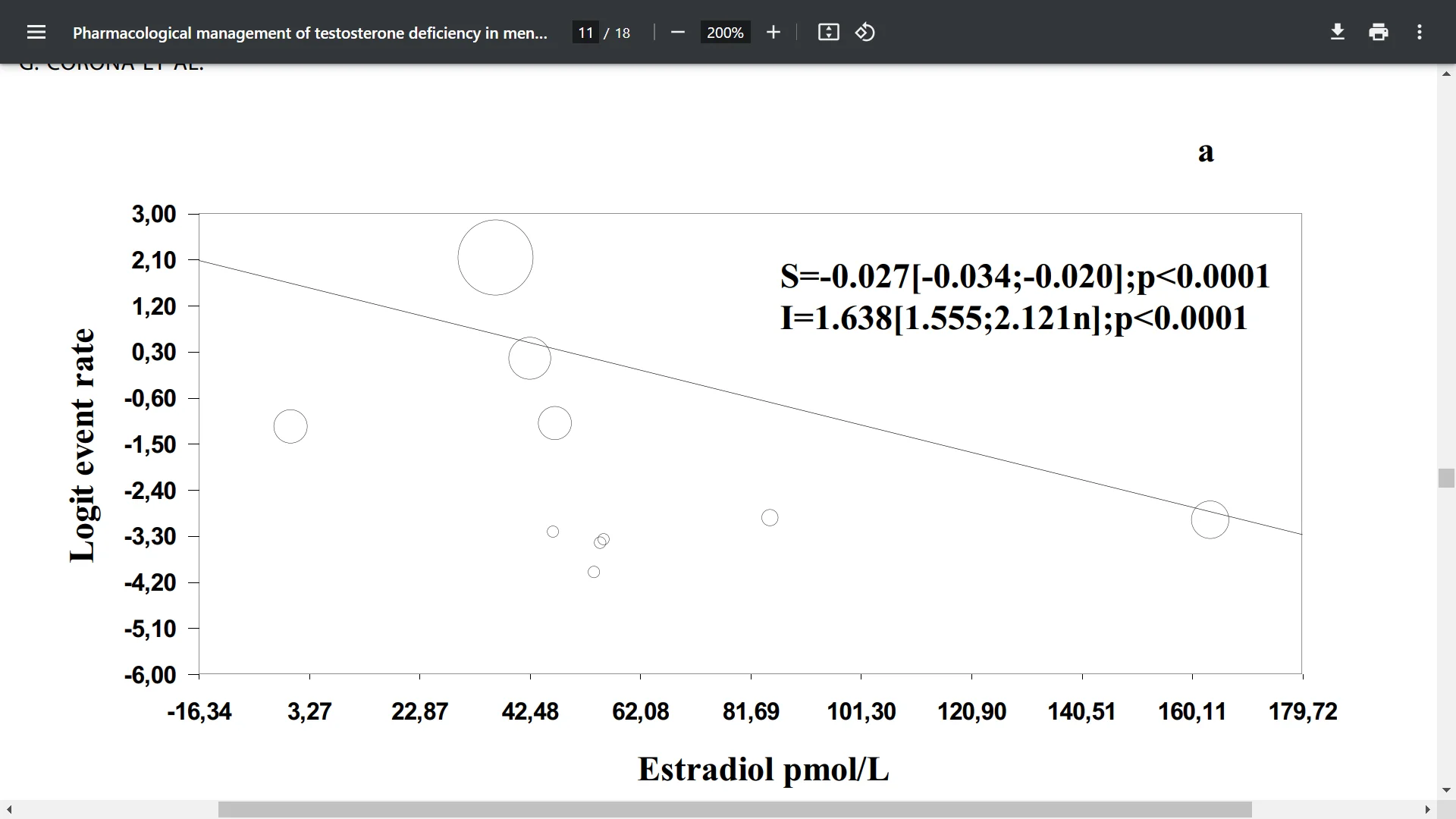
Task: Click the x-axis value '22,87'
Action: [x=419, y=711]
